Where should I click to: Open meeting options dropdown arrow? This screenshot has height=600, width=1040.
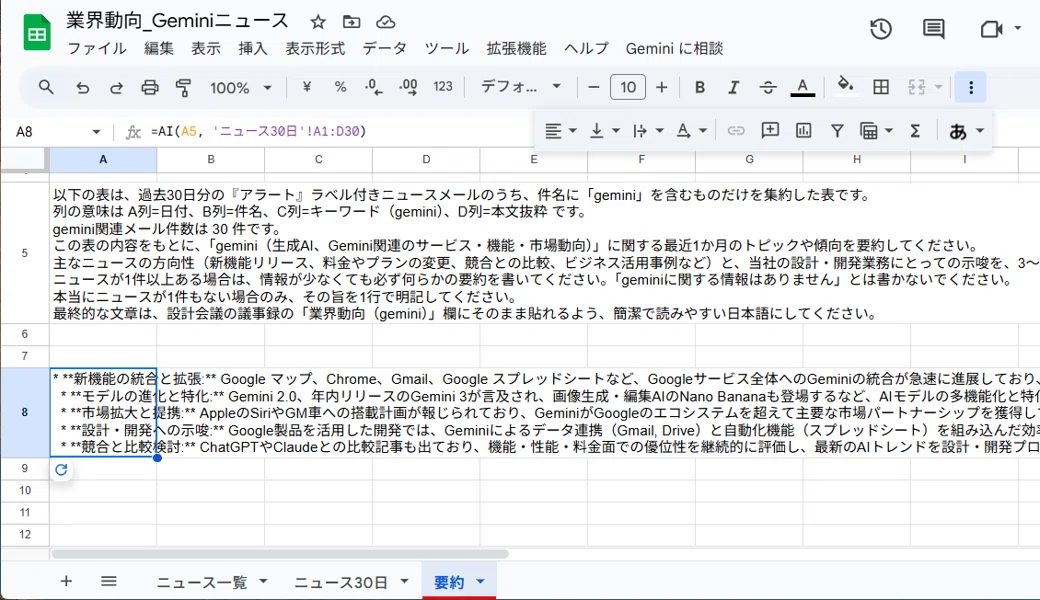click(1017, 29)
